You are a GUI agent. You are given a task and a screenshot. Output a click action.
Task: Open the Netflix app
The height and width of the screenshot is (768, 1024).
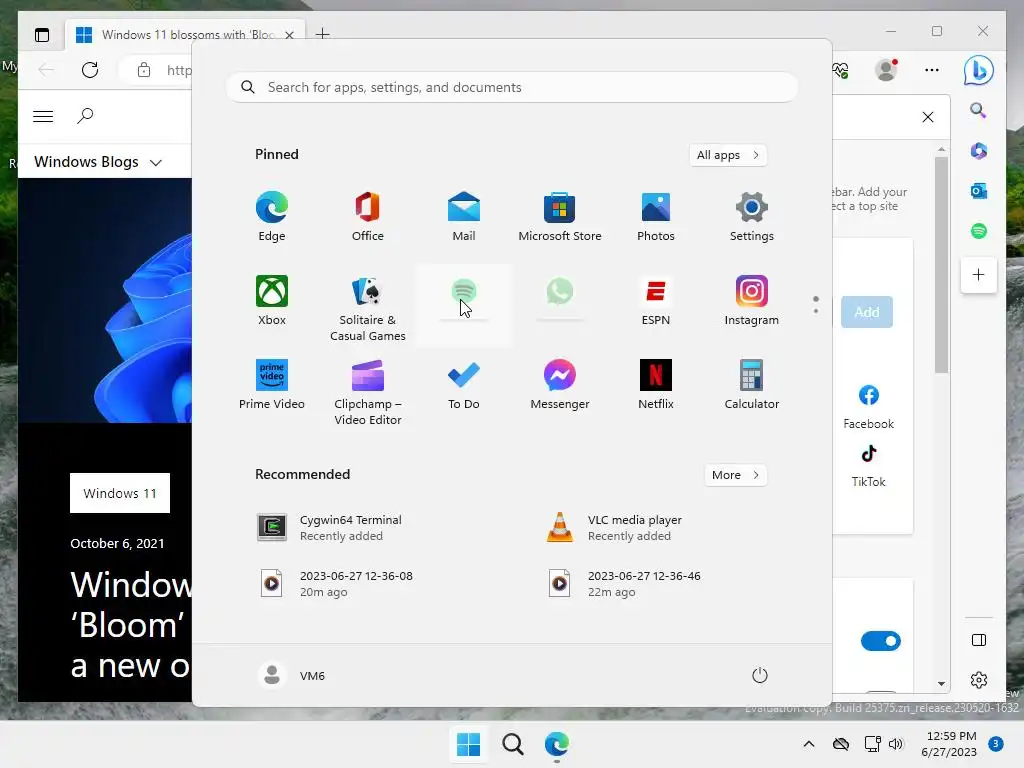(x=656, y=385)
